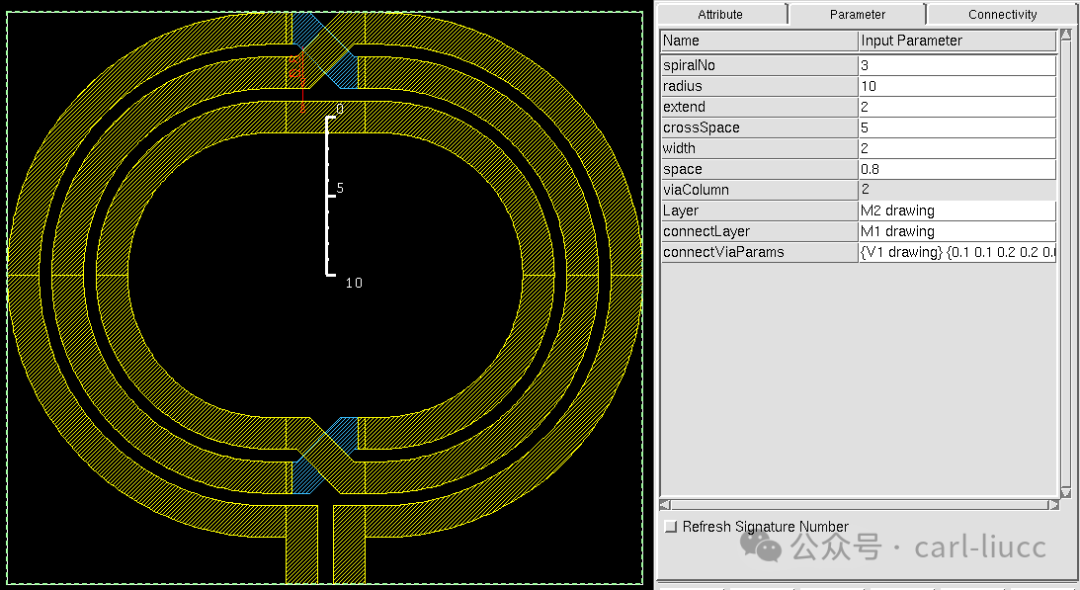Click the right inductor terminal at bottom
The image size is (1080, 590).
click(x=349, y=544)
